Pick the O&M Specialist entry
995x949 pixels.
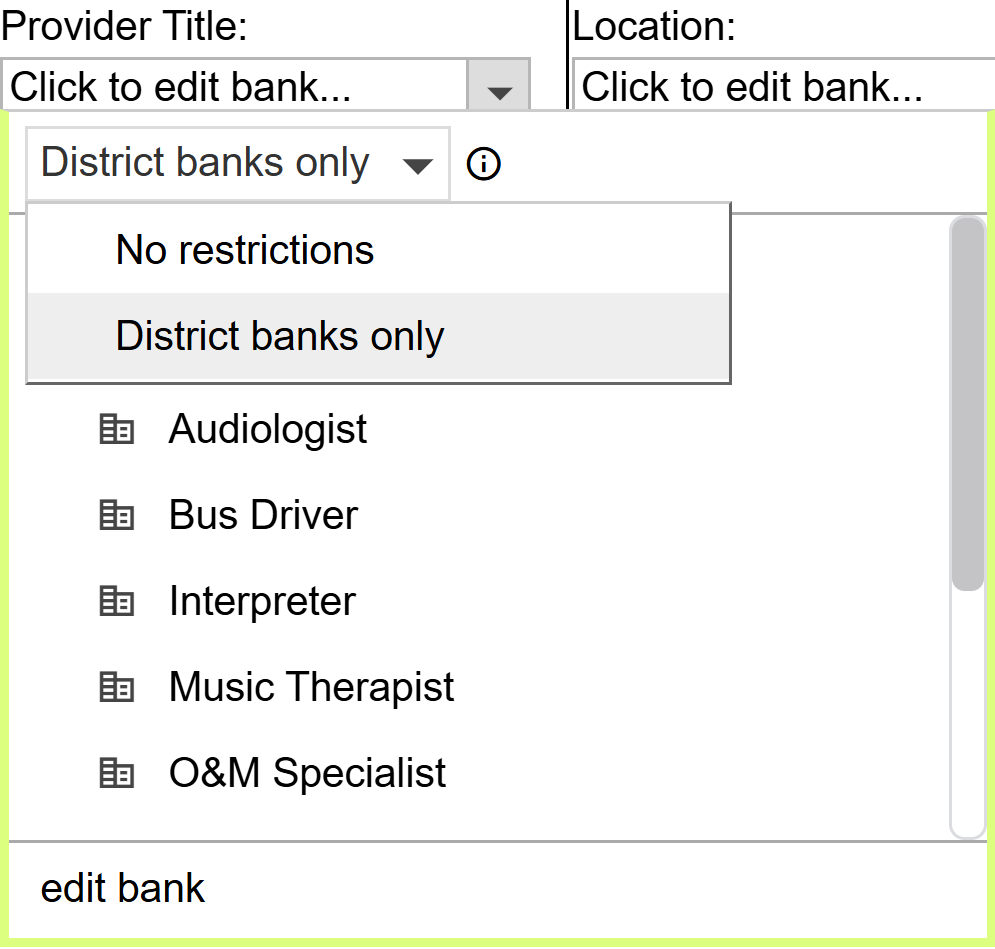pos(307,774)
